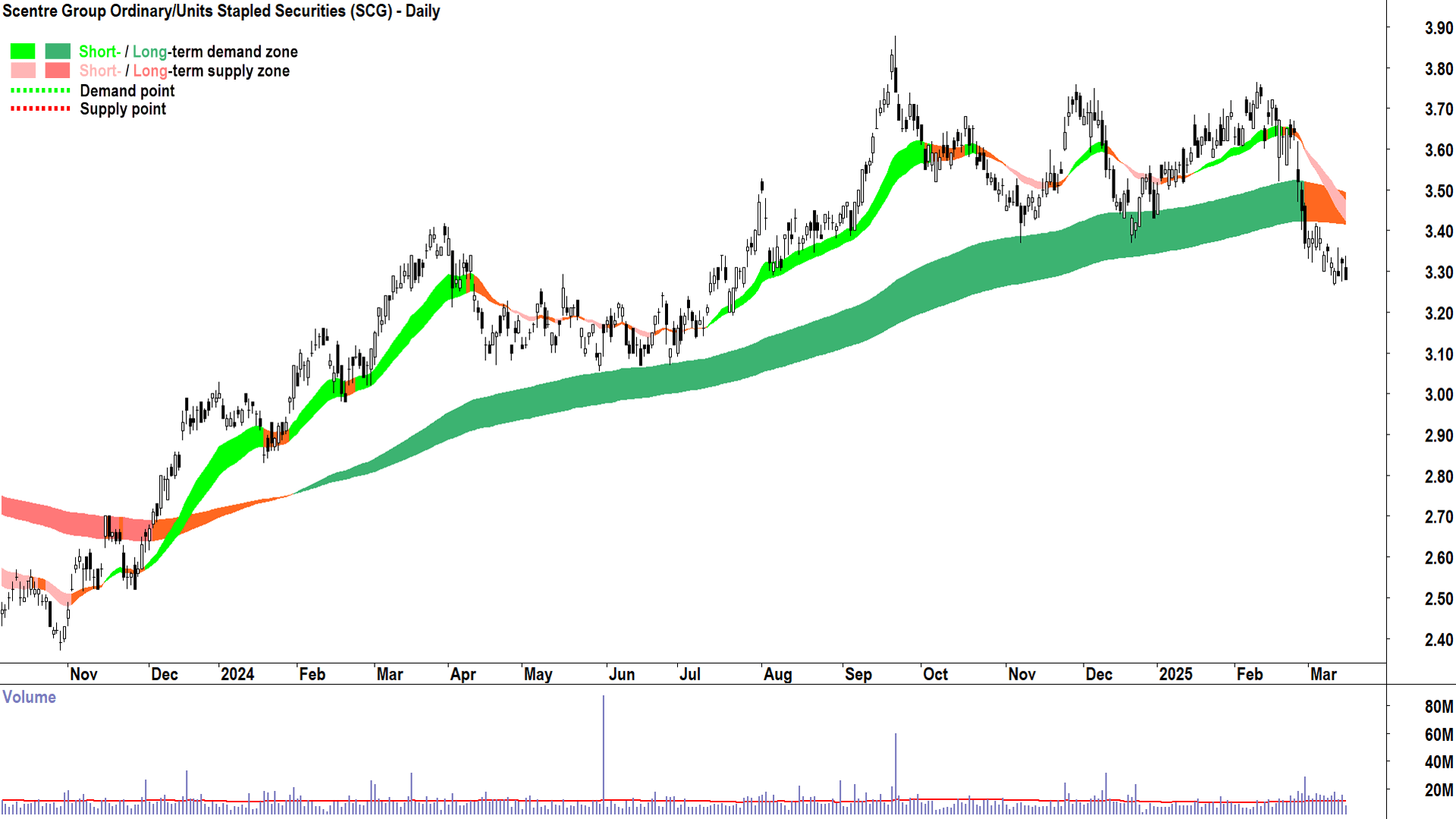This screenshot has height=819, width=1456.
Task: Click the red dotted Supply point line
Action: (x=40, y=109)
